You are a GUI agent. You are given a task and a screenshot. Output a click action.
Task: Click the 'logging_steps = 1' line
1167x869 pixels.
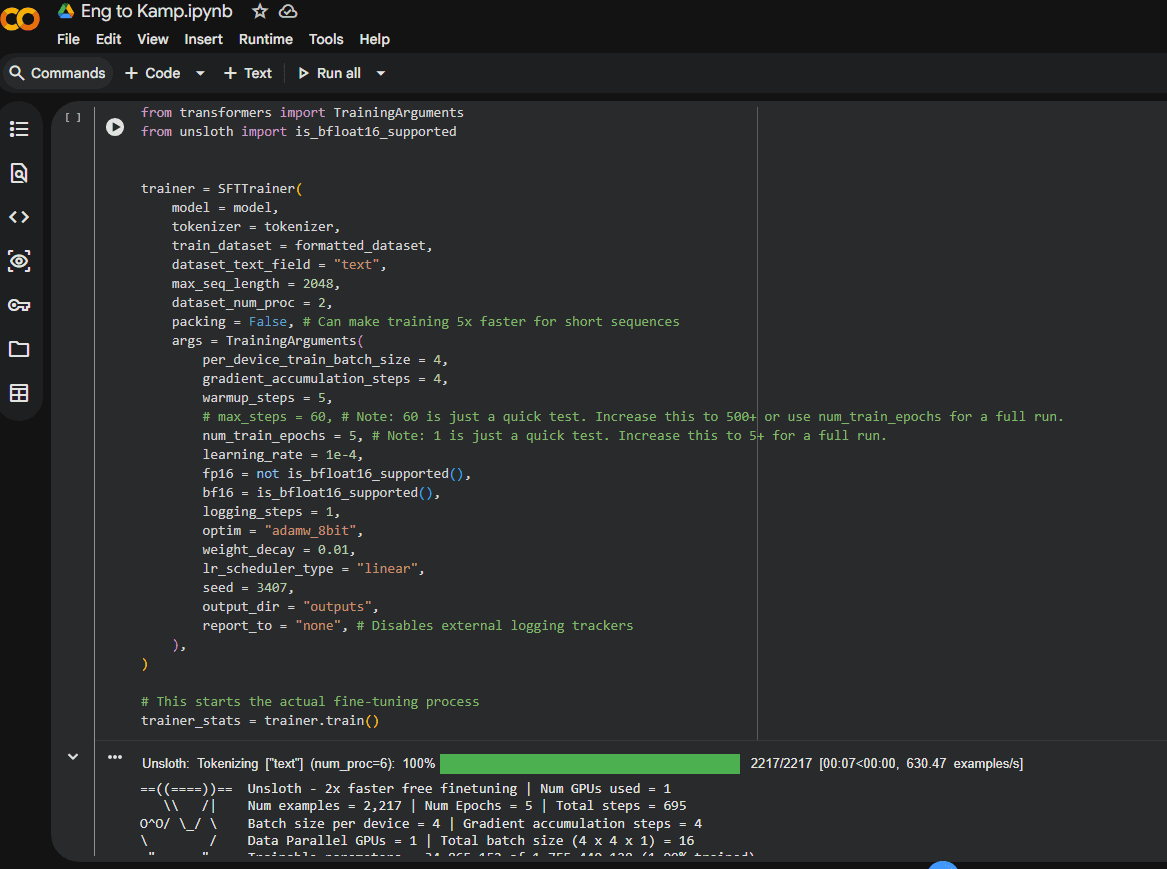coord(271,512)
